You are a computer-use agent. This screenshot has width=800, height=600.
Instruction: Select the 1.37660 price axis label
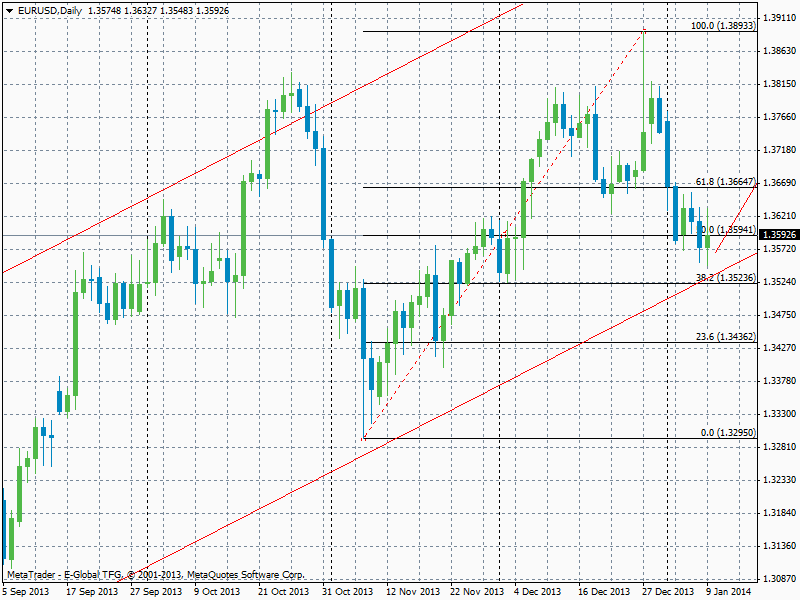click(779, 117)
